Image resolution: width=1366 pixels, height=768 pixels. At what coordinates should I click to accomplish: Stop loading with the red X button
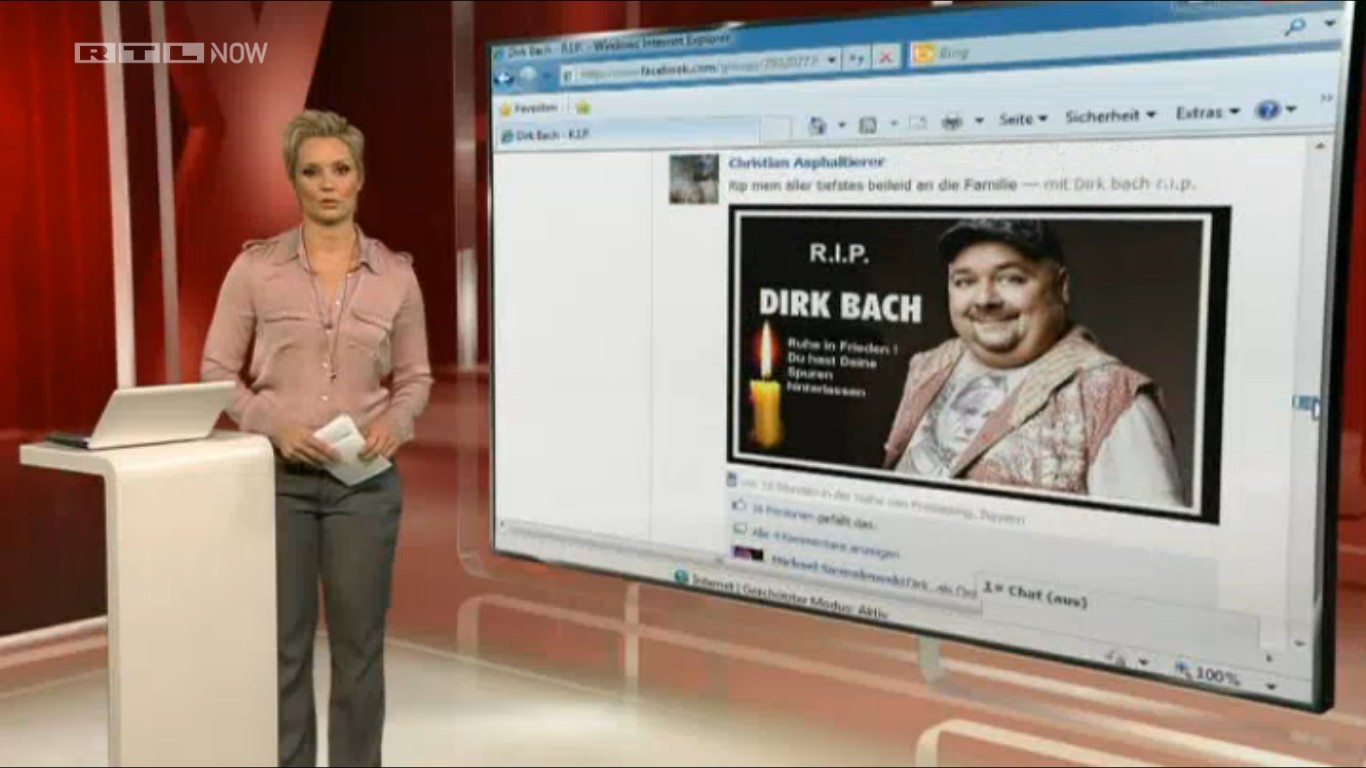tap(885, 57)
